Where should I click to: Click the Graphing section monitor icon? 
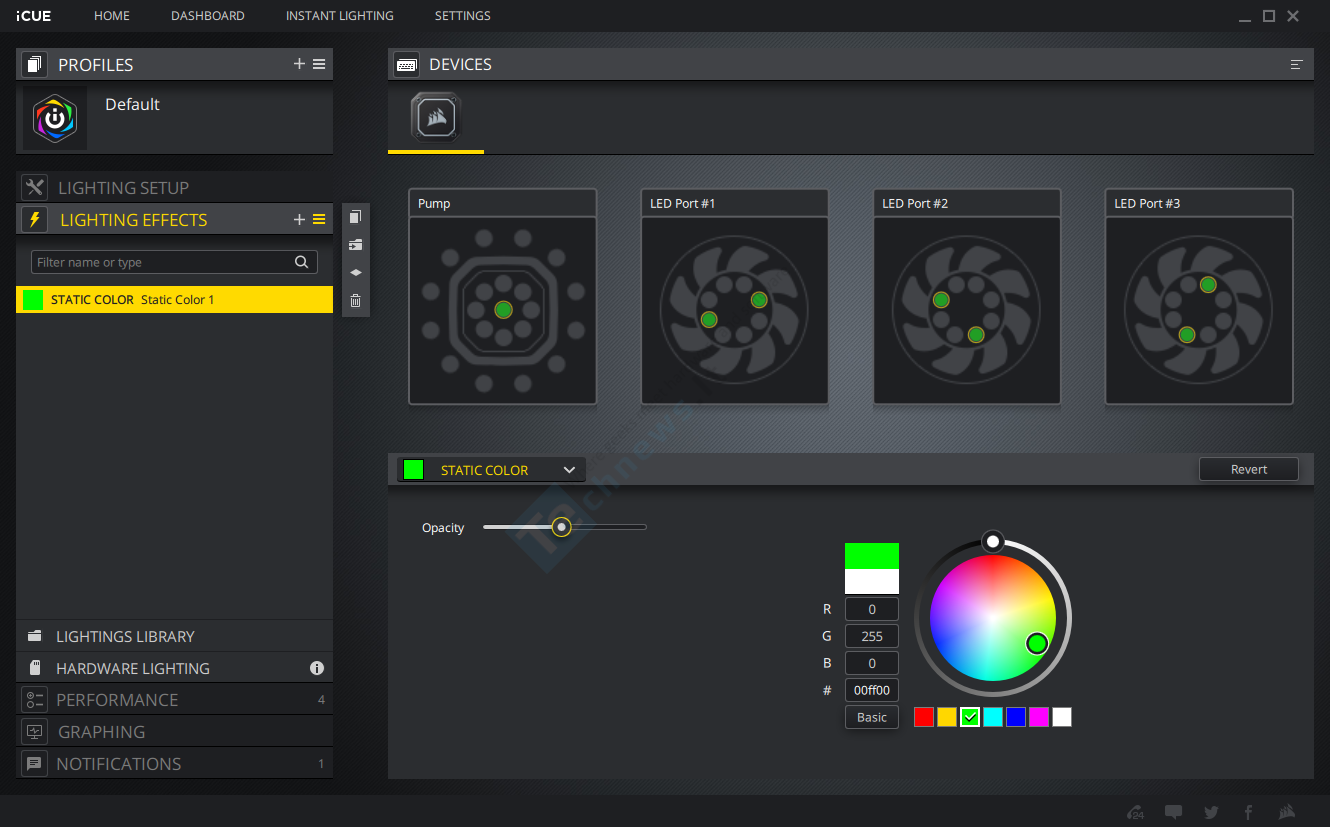(35, 731)
